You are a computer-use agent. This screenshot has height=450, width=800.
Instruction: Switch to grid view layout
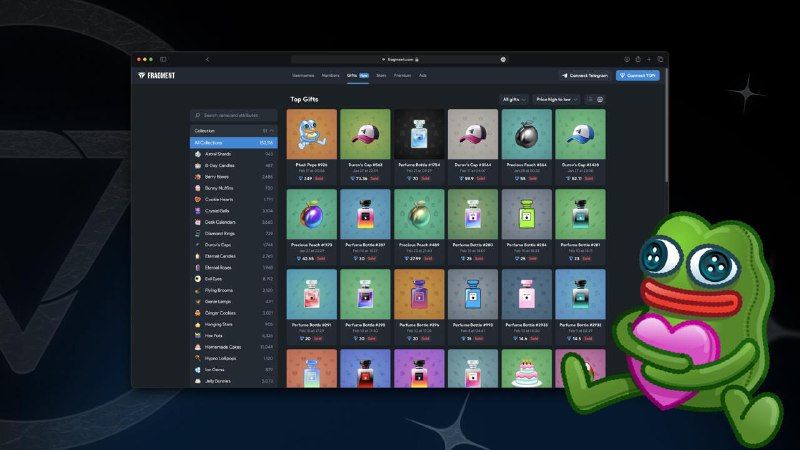pos(600,99)
